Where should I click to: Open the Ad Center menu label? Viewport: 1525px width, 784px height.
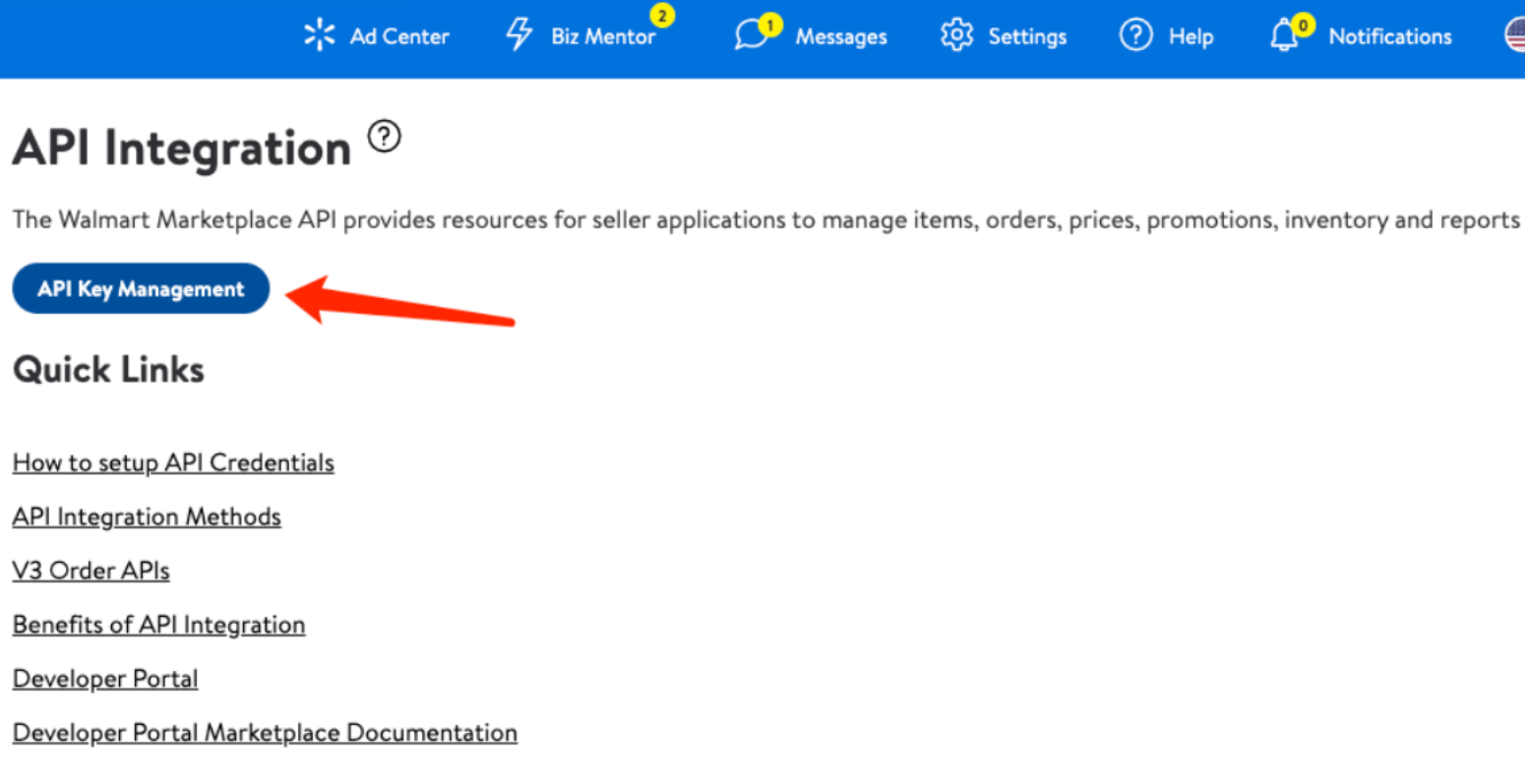click(399, 36)
